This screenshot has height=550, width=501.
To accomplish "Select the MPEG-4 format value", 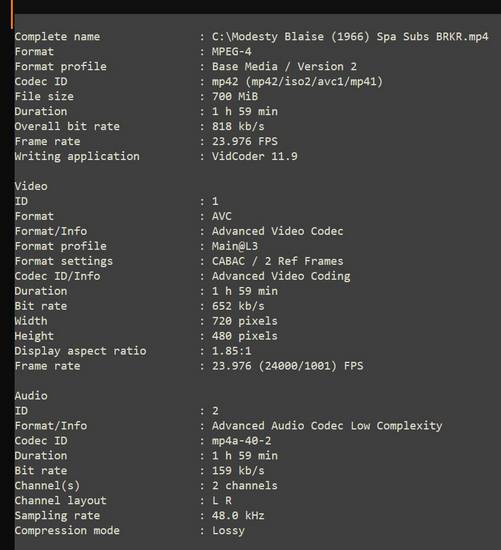I will [x=232, y=52].
